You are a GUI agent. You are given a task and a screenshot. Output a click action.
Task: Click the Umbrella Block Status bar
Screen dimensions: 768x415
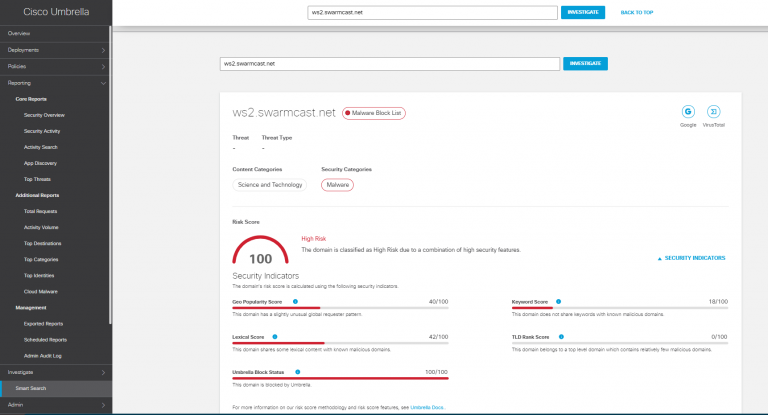pyautogui.click(x=340, y=379)
